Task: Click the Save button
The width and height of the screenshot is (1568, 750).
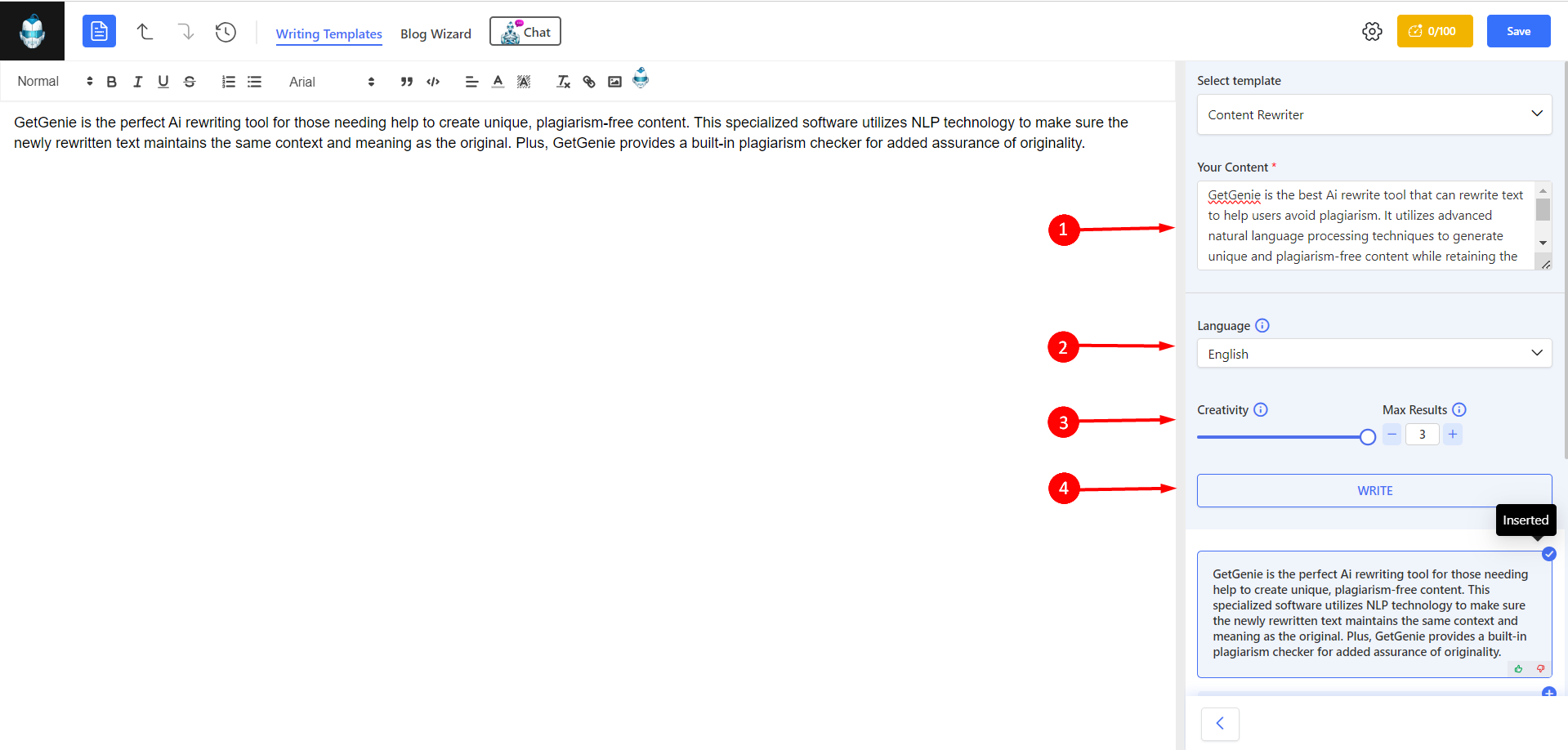Action: point(1518,31)
